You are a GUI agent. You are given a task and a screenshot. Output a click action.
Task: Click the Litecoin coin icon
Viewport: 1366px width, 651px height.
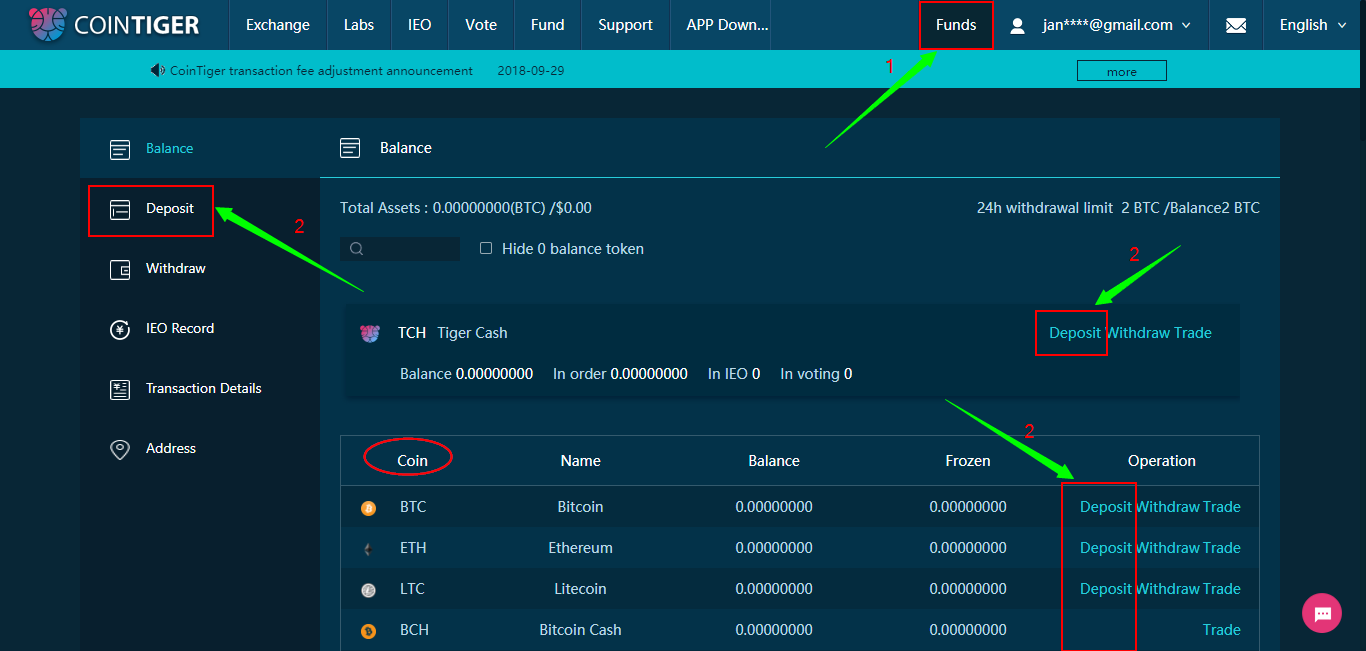368,590
